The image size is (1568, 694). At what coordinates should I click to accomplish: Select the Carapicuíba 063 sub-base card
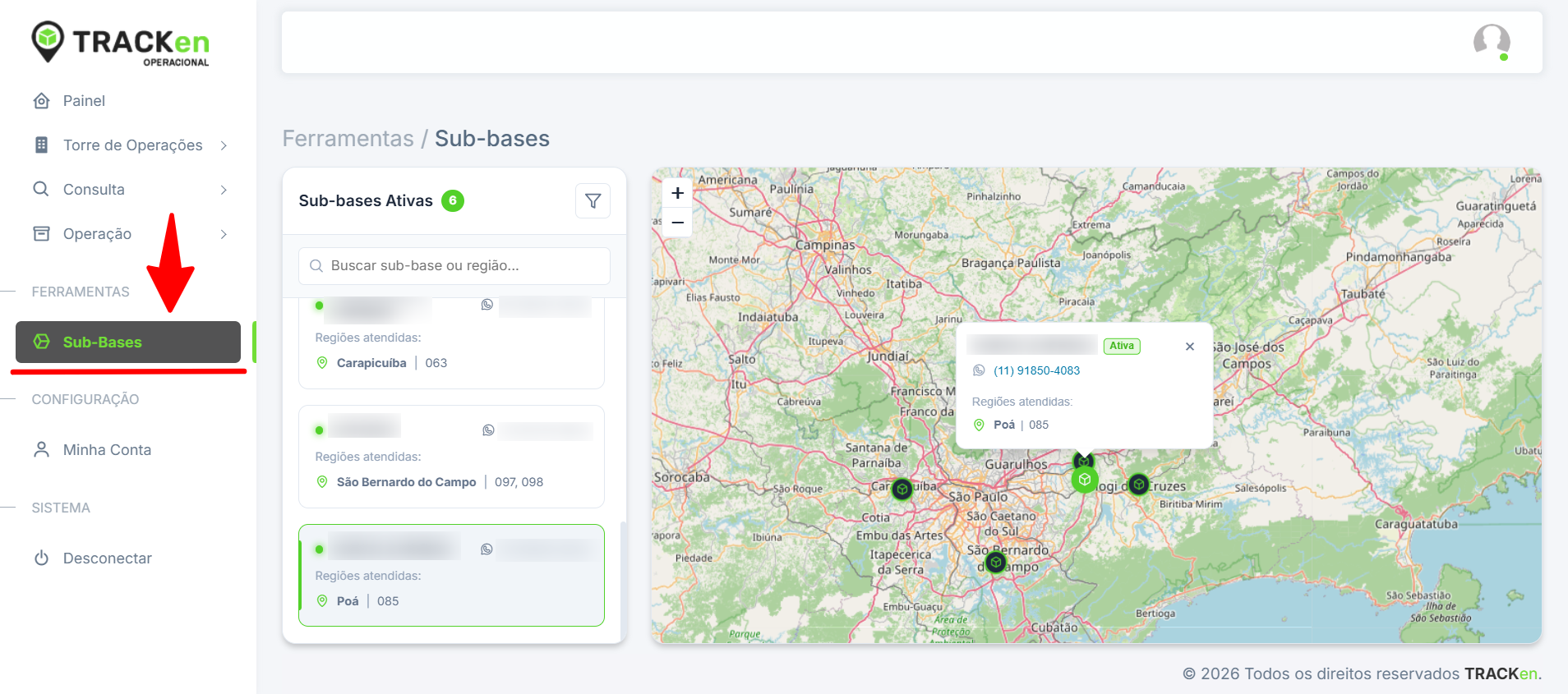tap(451, 342)
